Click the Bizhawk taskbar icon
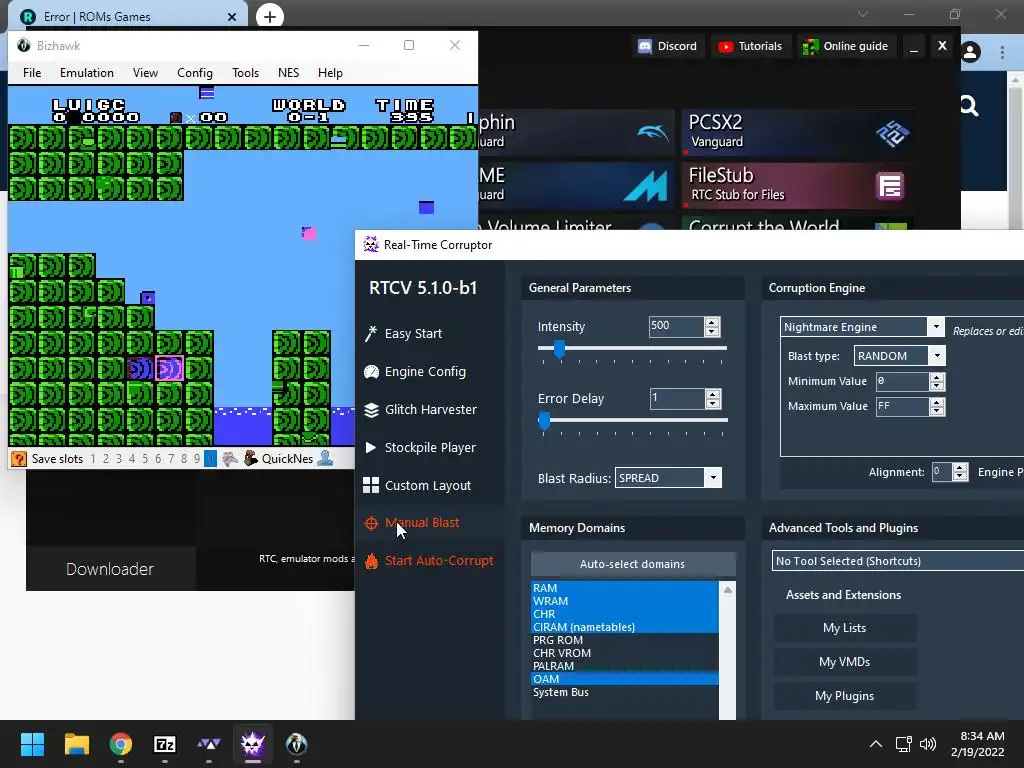Screen dimensions: 1024x768 [296, 744]
